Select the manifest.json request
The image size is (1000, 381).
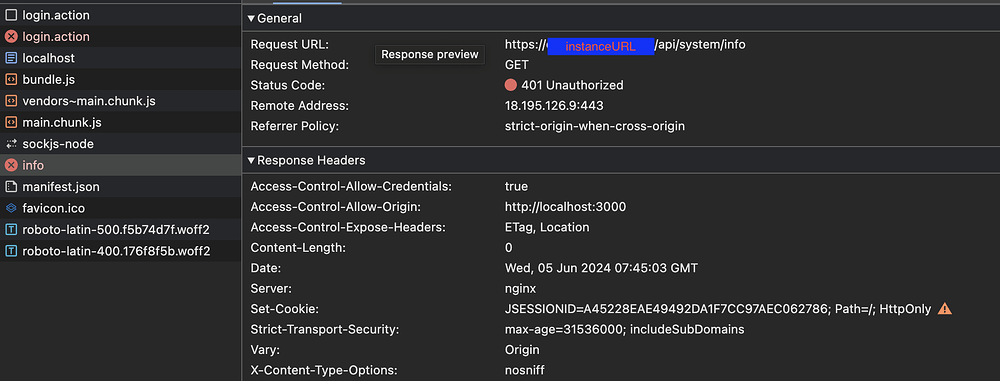pos(121,187)
